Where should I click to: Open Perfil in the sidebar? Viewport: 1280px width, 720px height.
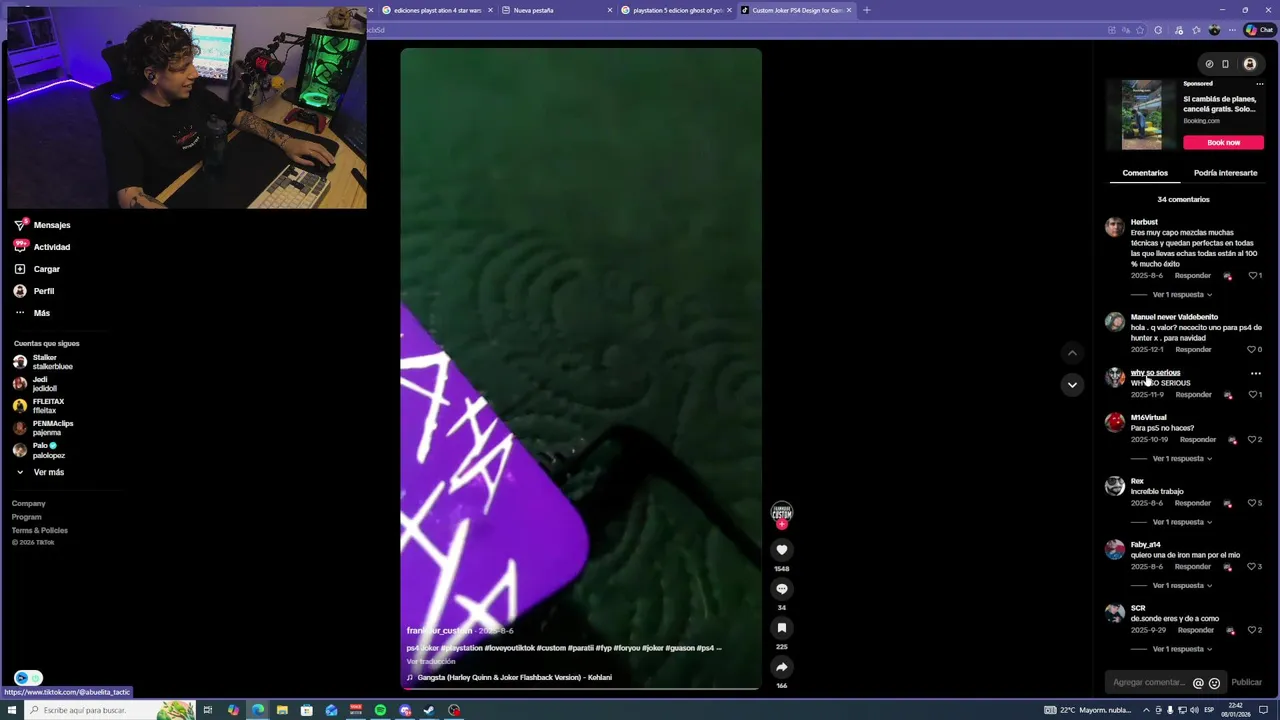(x=34, y=291)
